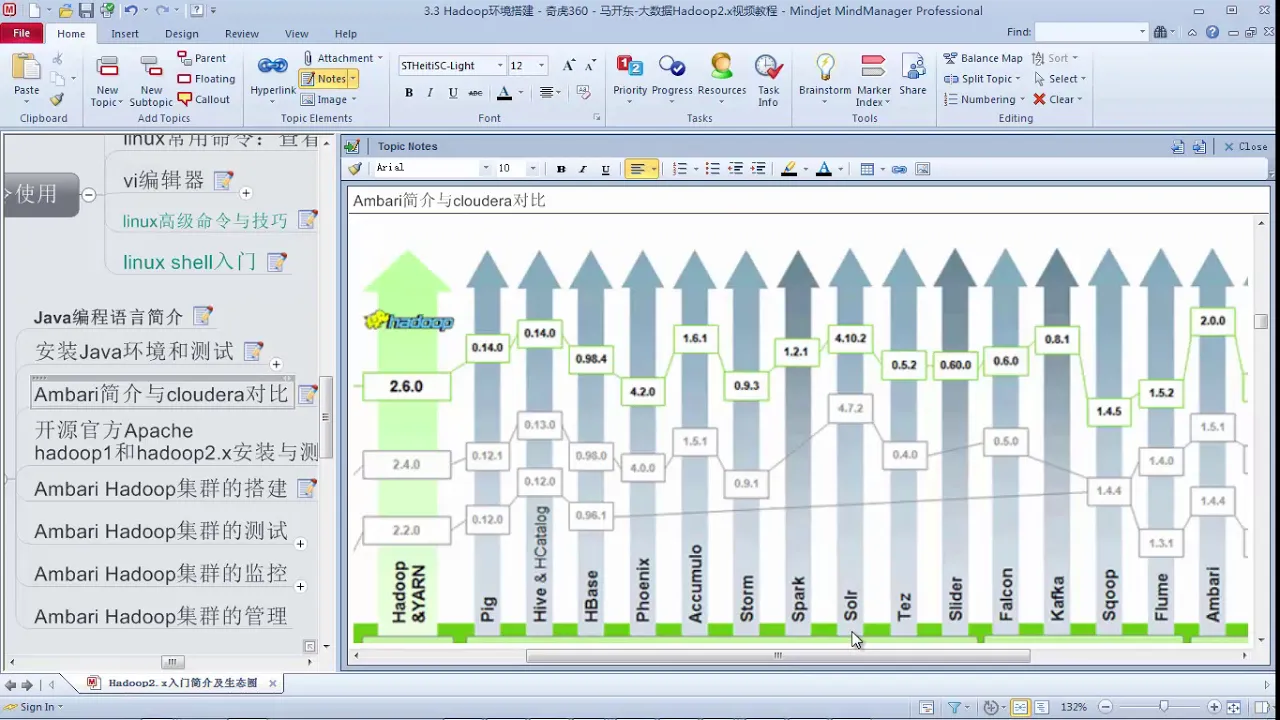
Task: Toggle the Notes button in Topic Elements
Action: click(323, 79)
